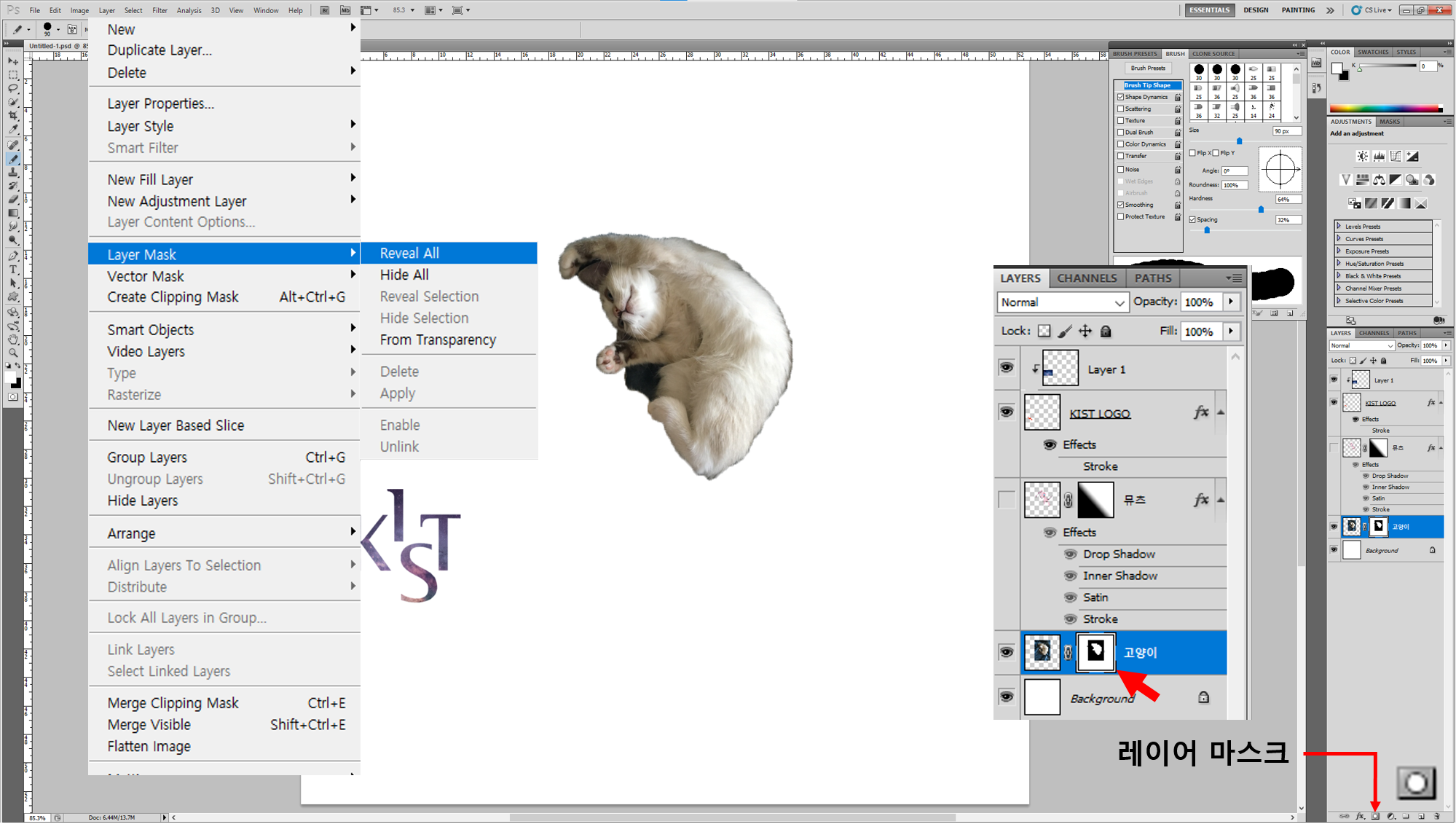
Task: Add a Color Balance adjustment
Action: [1379, 180]
